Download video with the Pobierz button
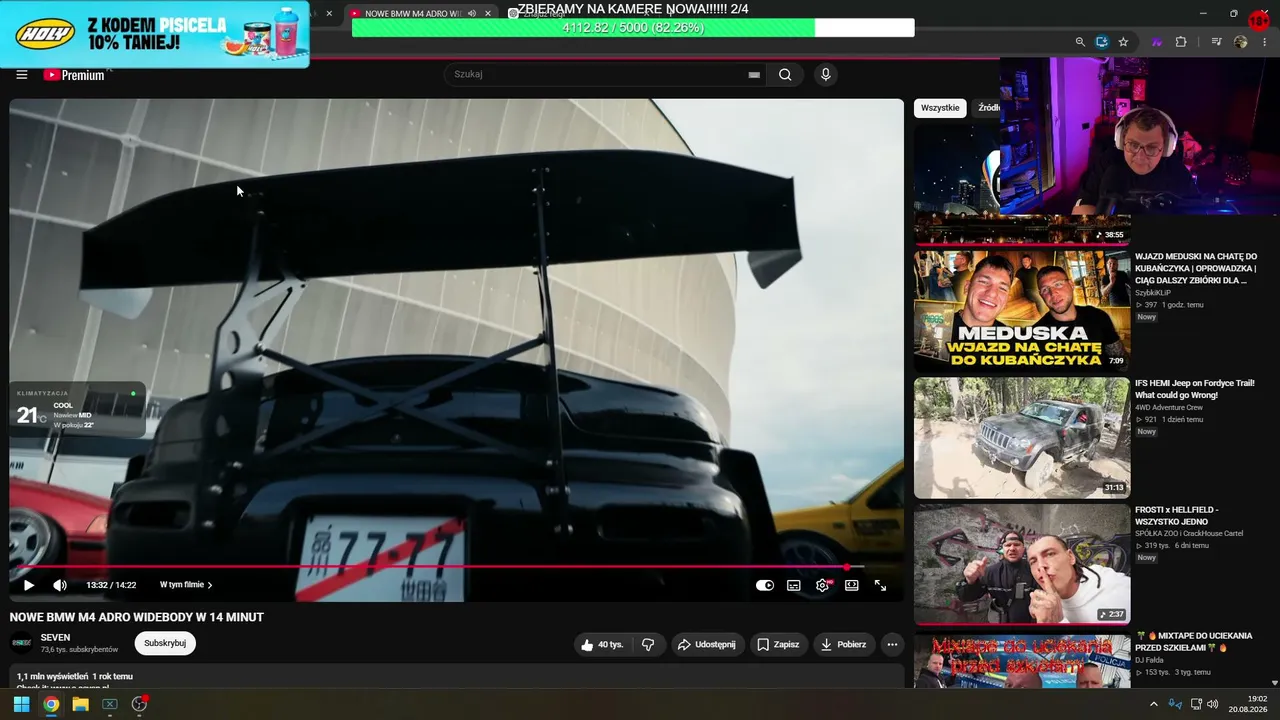 (x=844, y=645)
